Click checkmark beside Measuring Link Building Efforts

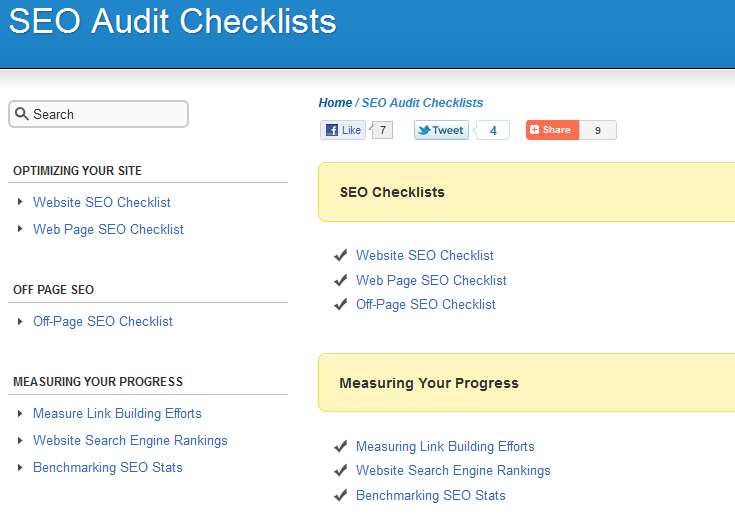click(x=341, y=446)
